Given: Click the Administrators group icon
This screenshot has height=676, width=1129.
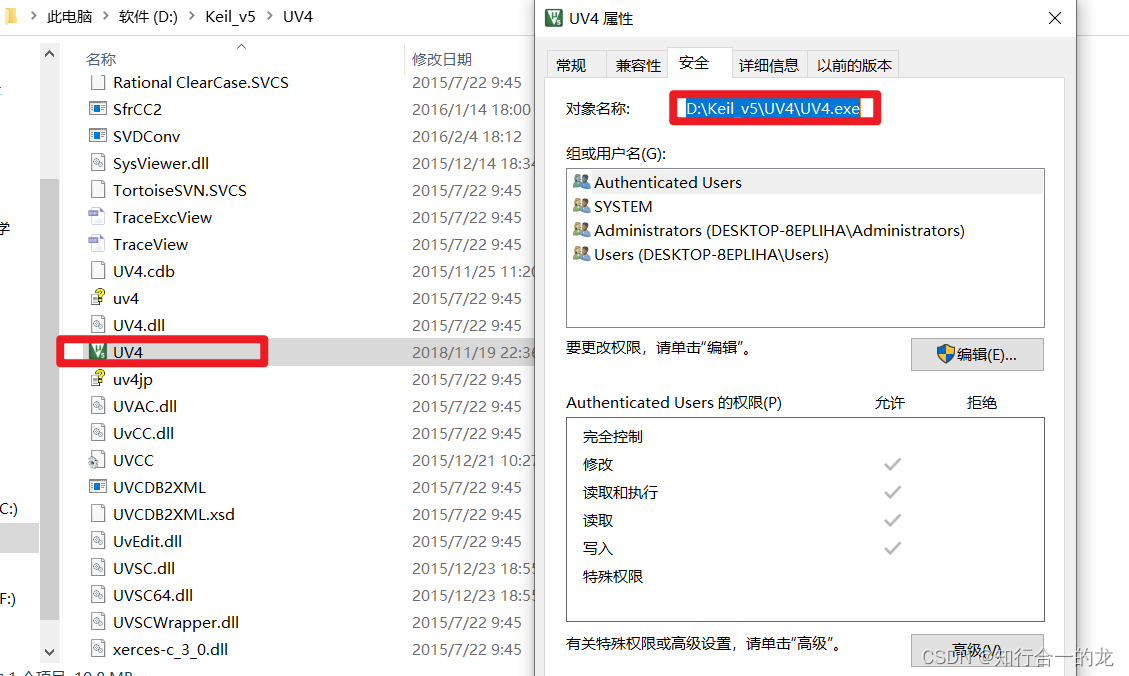Looking at the screenshot, I should tap(582, 230).
